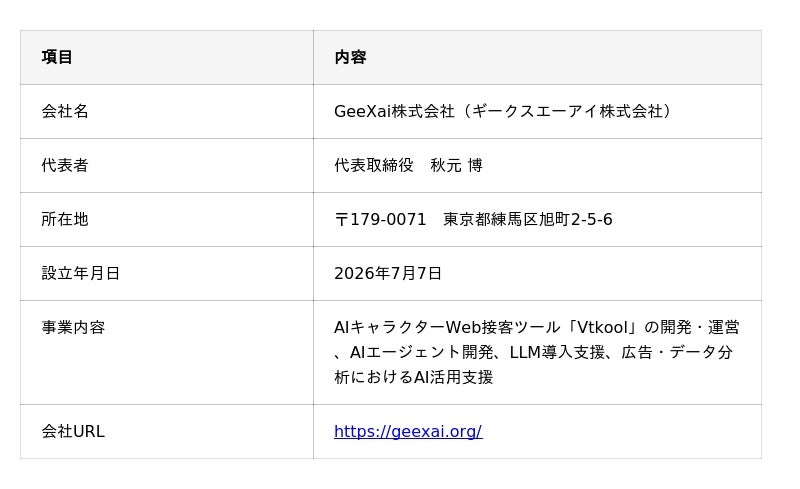Click the first line mentioning Vtkool
This screenshot has width=800, height=489.
[536, 327]
